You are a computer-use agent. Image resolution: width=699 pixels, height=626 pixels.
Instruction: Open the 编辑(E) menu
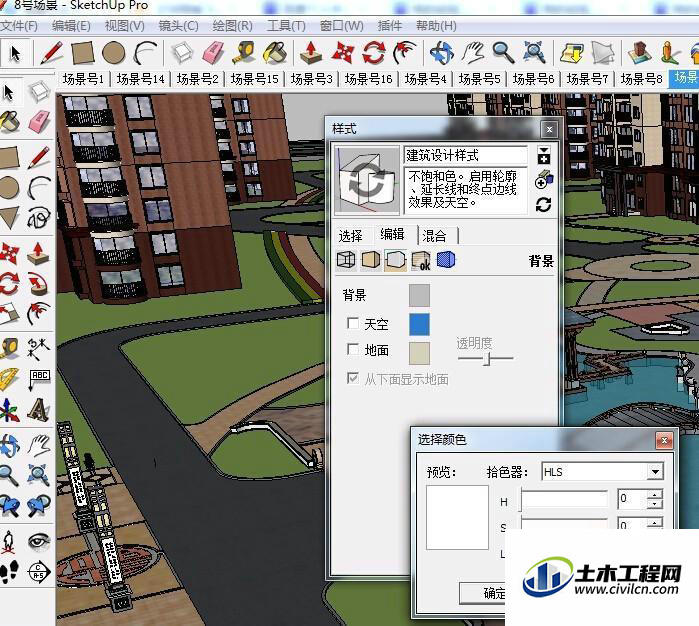point(71,26)
